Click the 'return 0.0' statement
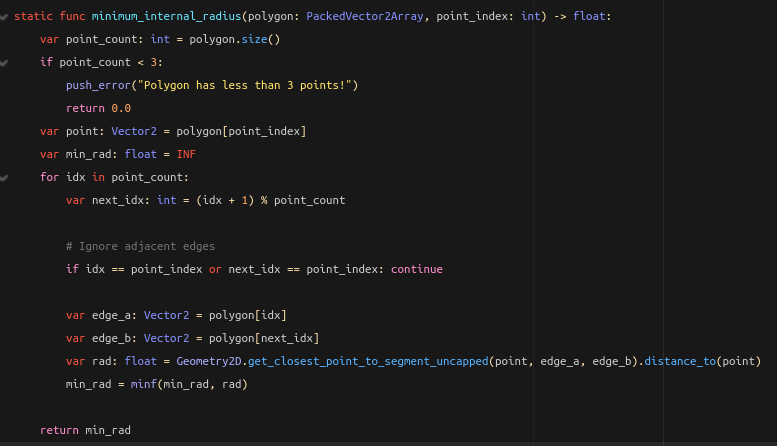 [98, 108]
